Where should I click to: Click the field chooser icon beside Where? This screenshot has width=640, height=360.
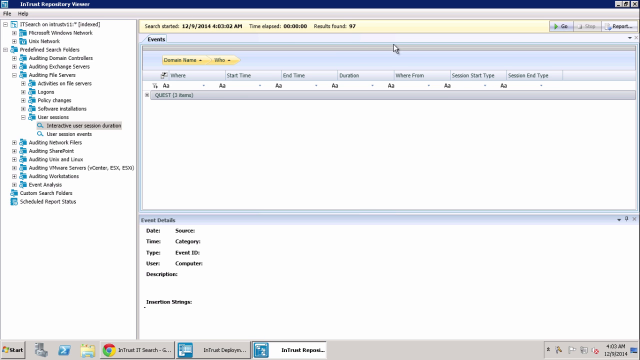[x=164, y=76]
